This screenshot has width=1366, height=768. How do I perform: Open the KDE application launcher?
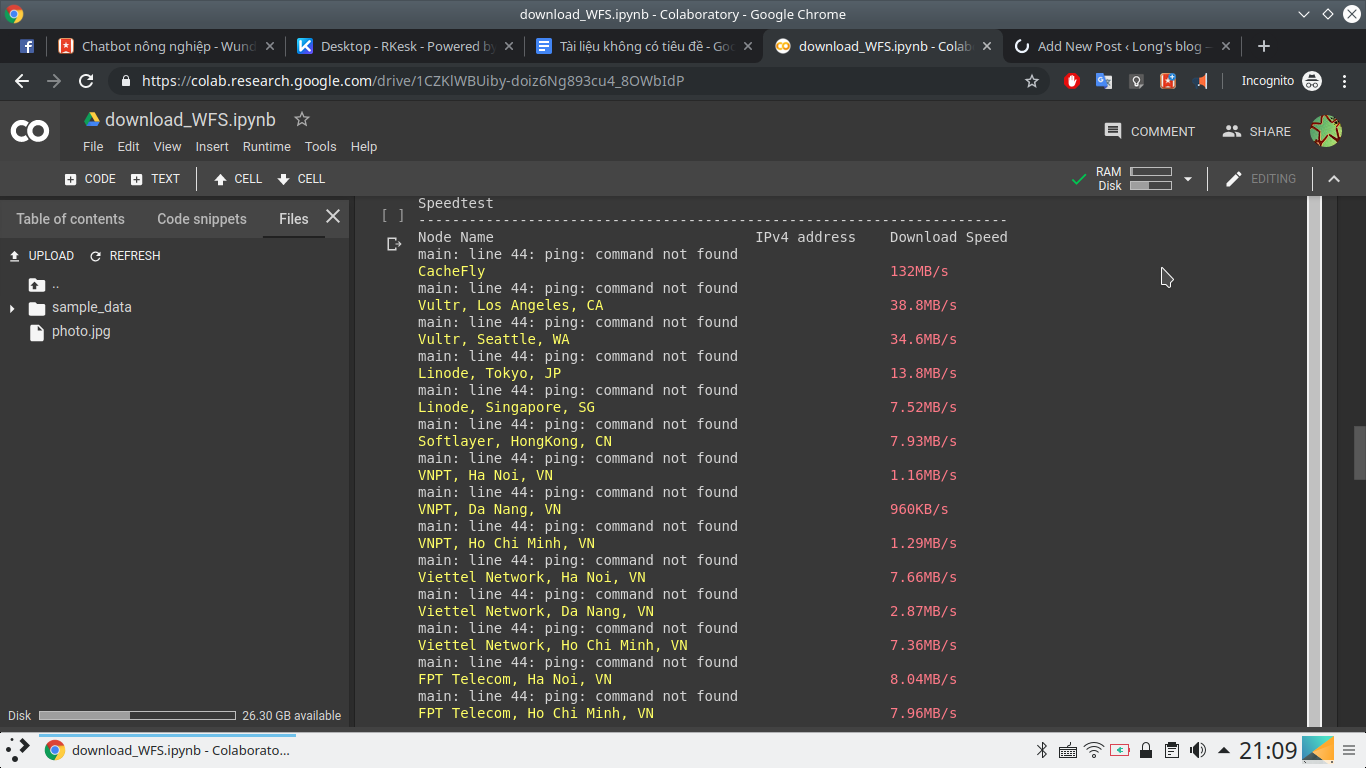18,749
